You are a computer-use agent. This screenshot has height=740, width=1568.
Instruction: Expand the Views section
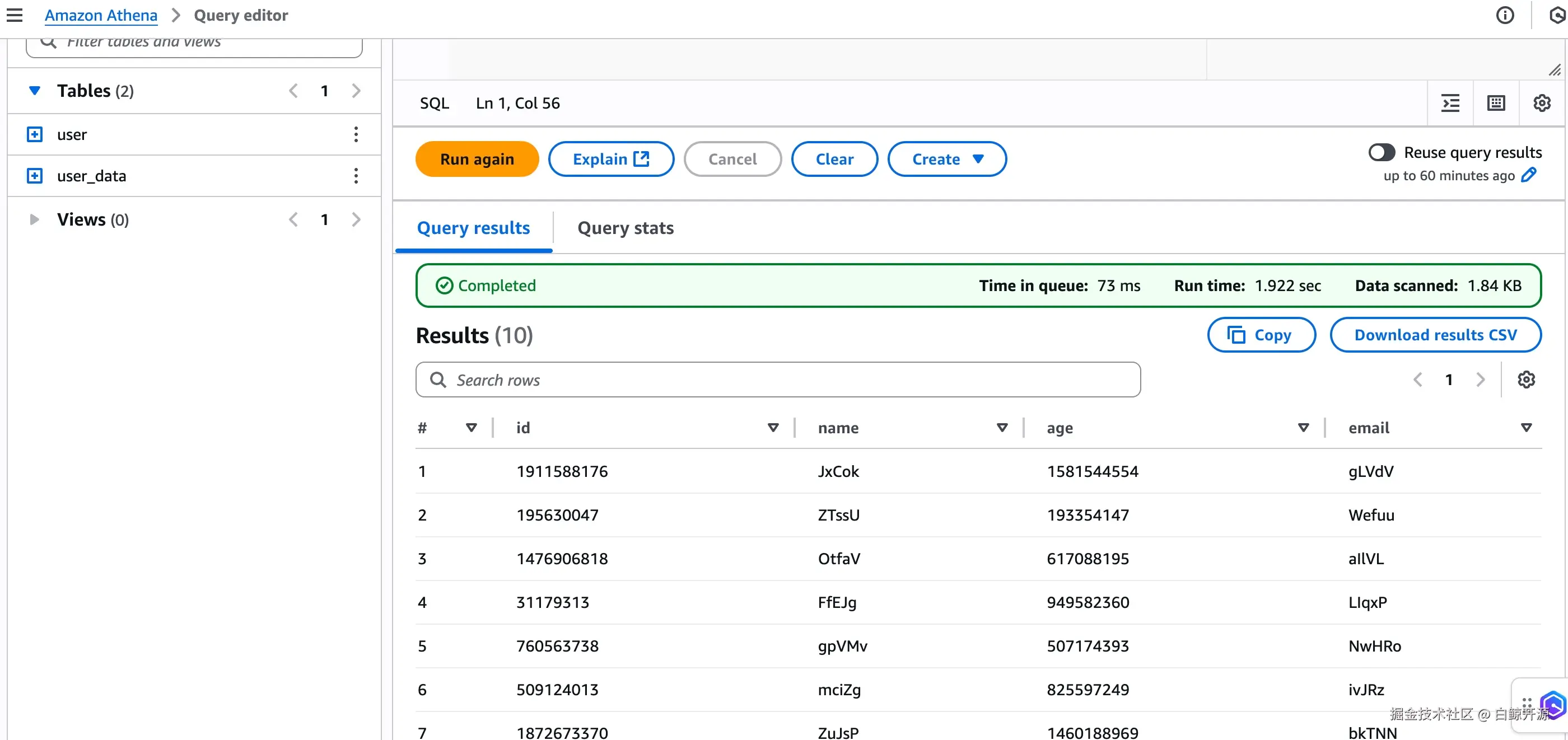(35, 219)
